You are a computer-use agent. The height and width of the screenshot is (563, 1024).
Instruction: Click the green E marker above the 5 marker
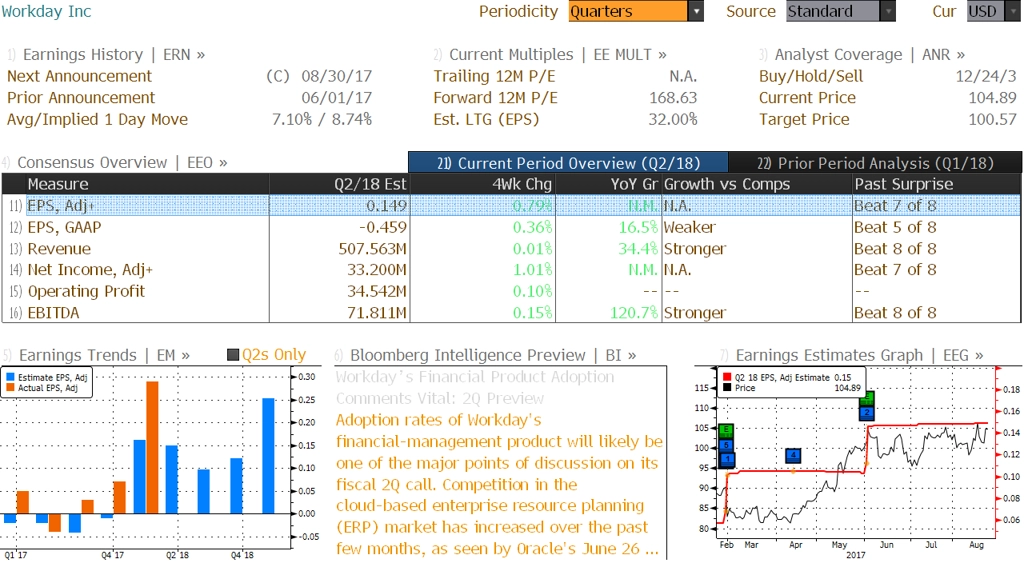coord(726,431)
